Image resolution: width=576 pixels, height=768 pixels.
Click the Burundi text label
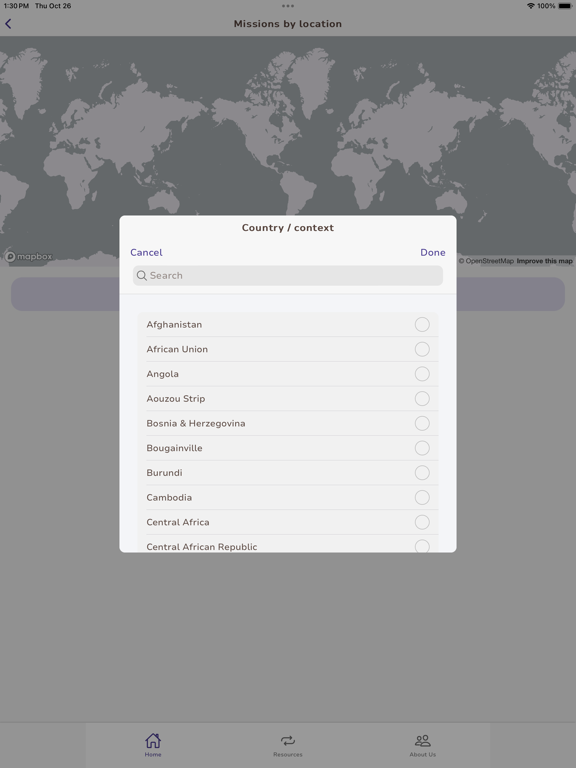click(x=164, y=473)
